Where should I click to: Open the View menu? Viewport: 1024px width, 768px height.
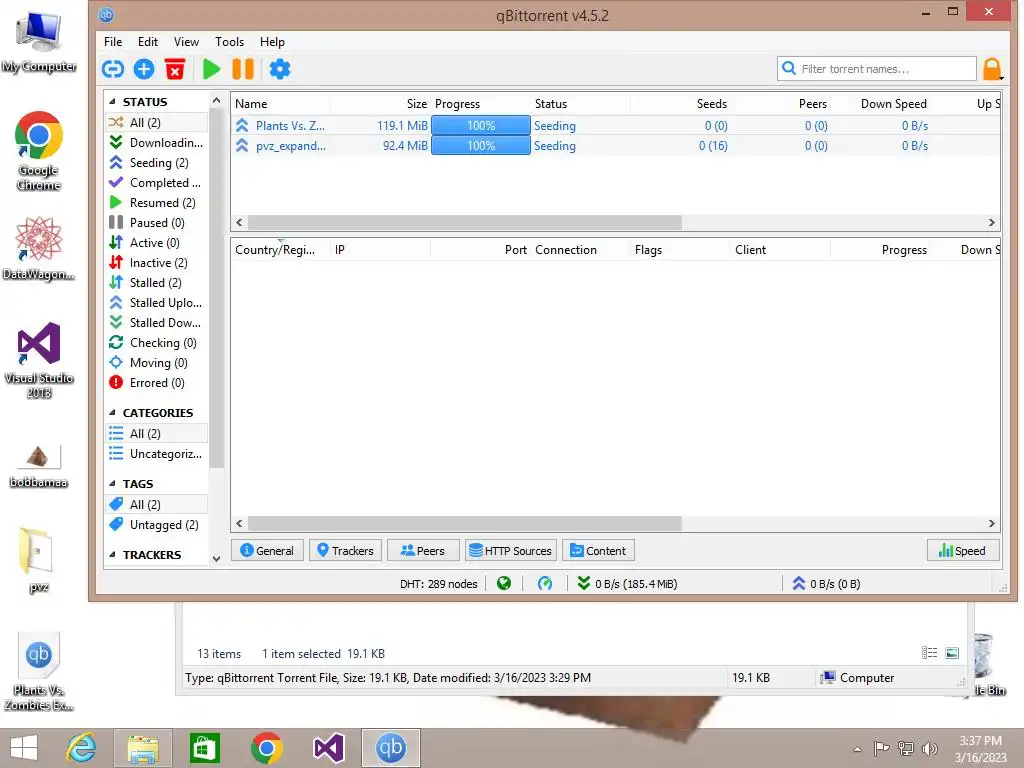pos(186,42)
